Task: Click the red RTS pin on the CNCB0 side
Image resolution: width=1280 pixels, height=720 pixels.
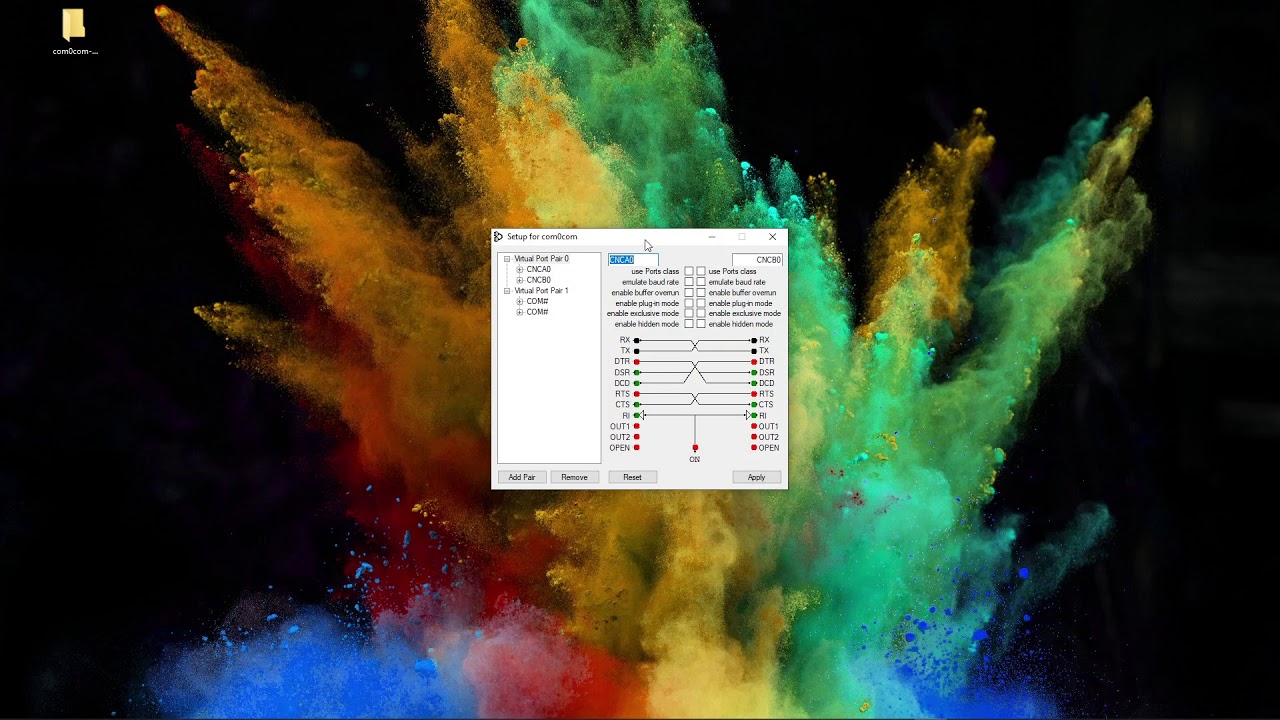Action: pos(754,394)
